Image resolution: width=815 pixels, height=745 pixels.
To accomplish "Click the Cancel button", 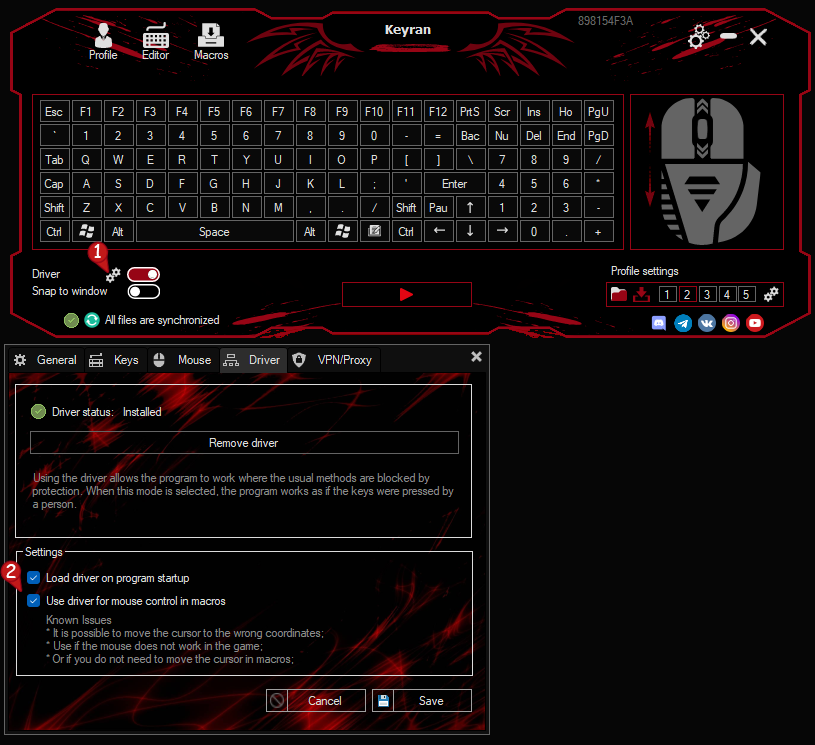I will [316, 701].
